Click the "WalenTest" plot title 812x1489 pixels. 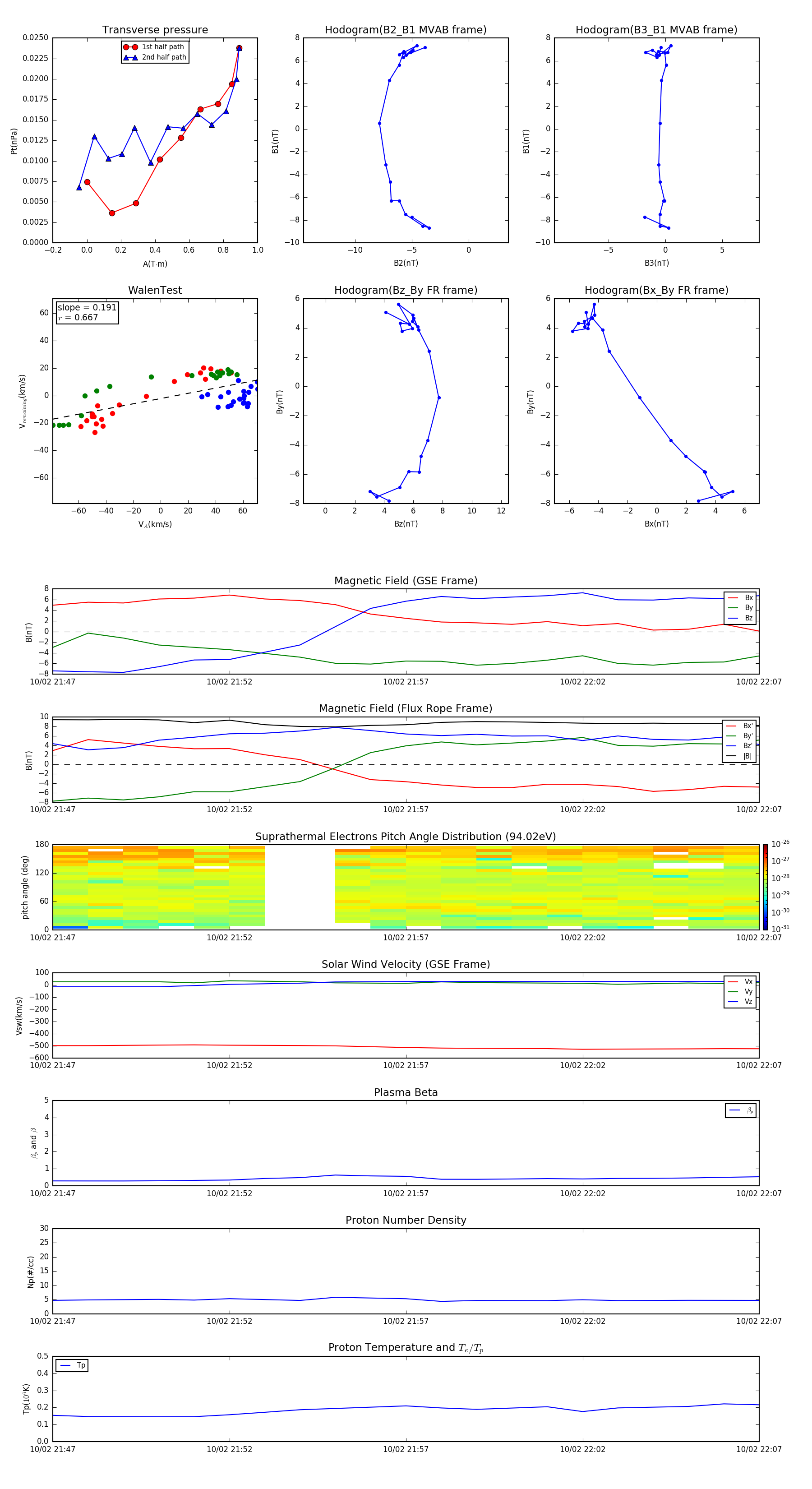point(155,290)
